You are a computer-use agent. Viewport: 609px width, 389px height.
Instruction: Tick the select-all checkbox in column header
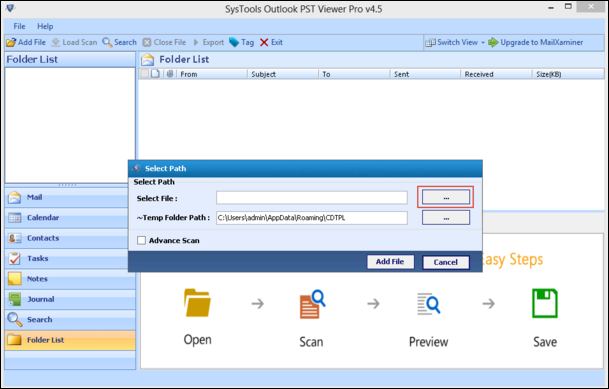(x=144, y=74)
